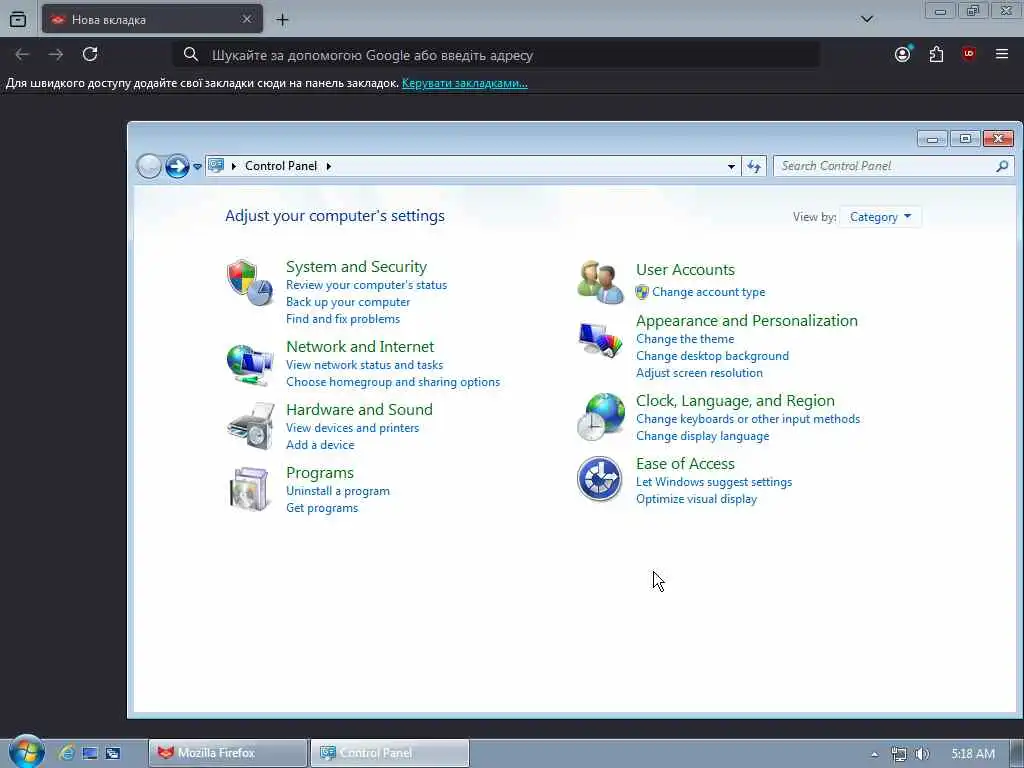Click Review your computer's status link
The width and height of the screenshot is (1024, 768).
click(x=366, y=285)
